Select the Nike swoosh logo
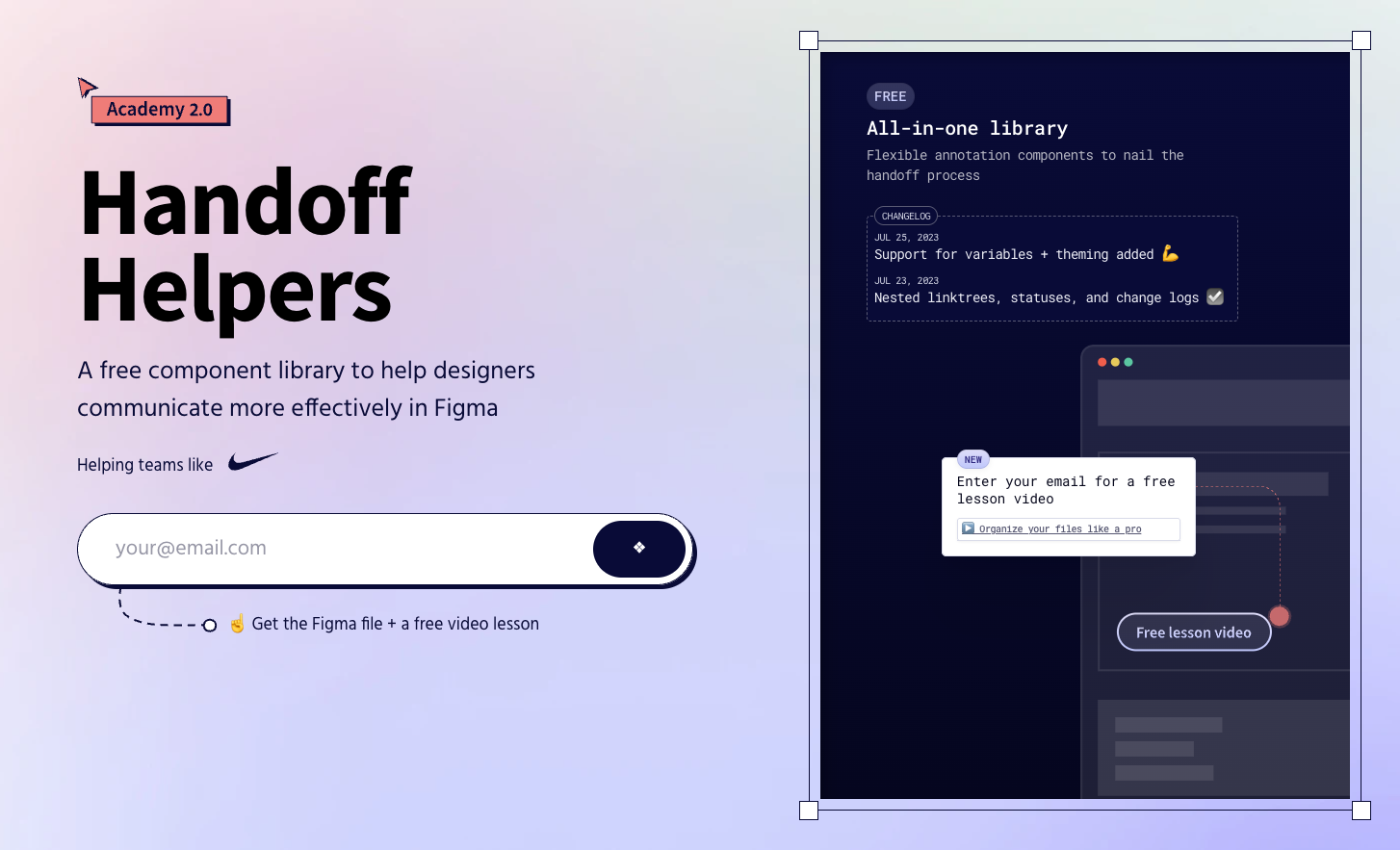The height and width of the screenshot is (850, 1400). tap(253, 460)
